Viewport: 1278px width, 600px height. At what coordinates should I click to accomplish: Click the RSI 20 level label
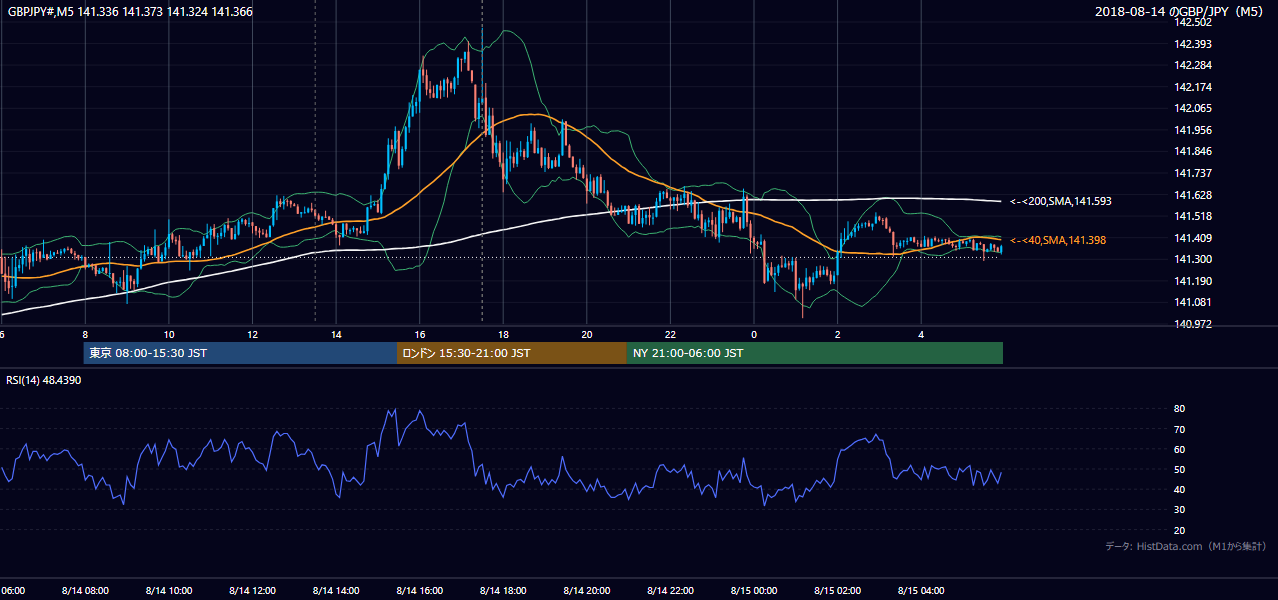pyautogui.click(x=1179, y=530)
